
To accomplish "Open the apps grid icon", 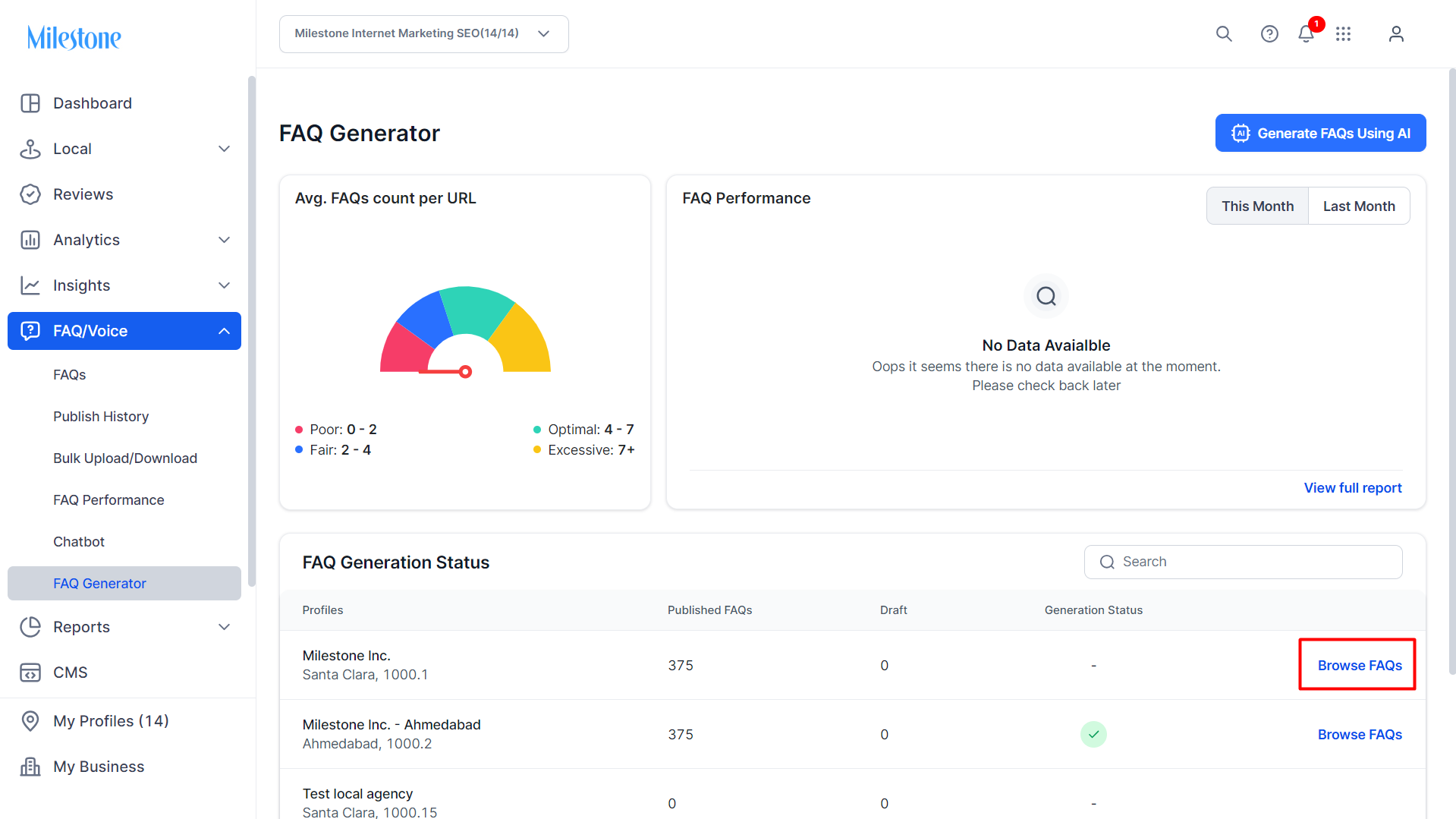I will [x=1344, y=34].
